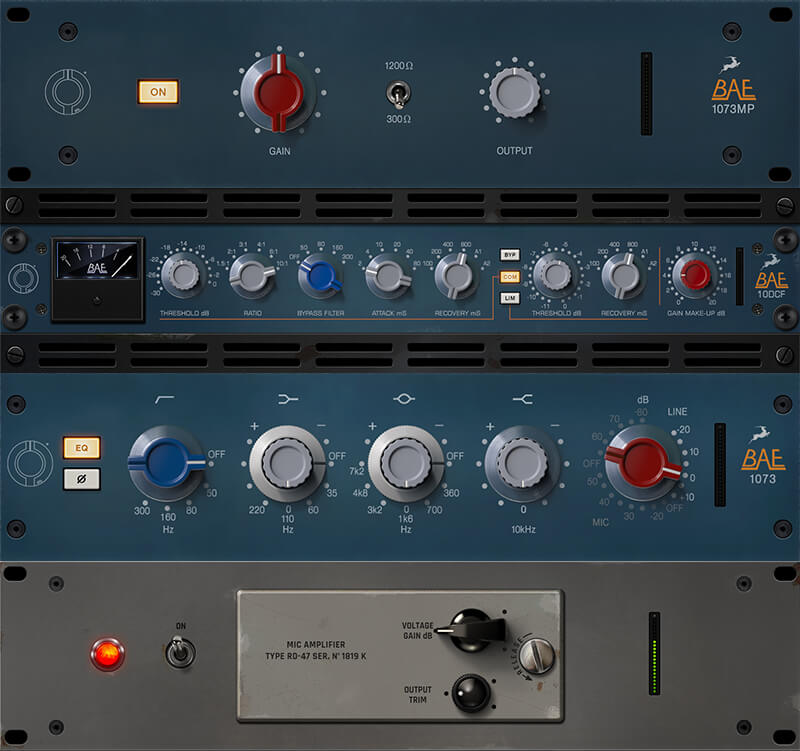The width and height of the screenshot is (800, 751).
Task: Click the limiter RECOVERY mS knob beside GAIN MAKE-UP
Action: click(623, 276)
